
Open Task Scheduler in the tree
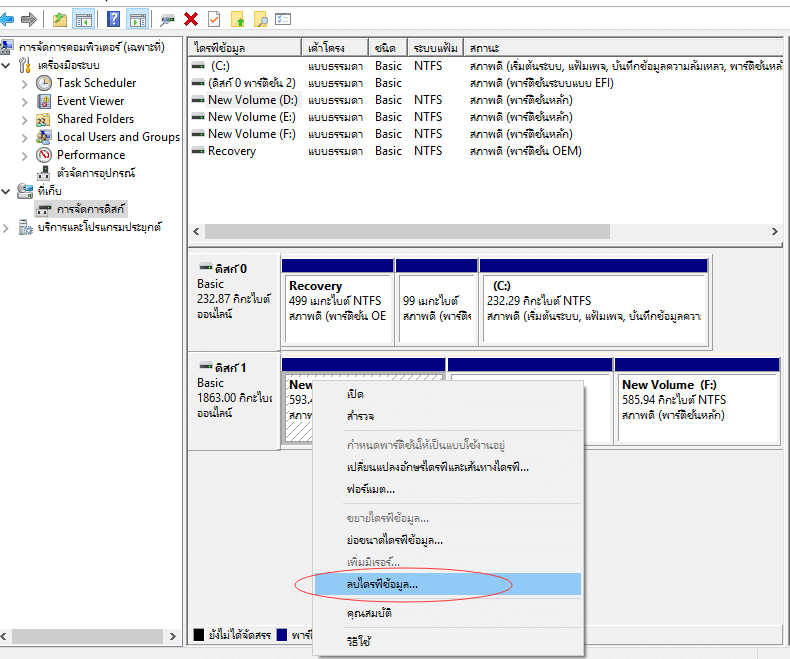click(x=96, y=83)
